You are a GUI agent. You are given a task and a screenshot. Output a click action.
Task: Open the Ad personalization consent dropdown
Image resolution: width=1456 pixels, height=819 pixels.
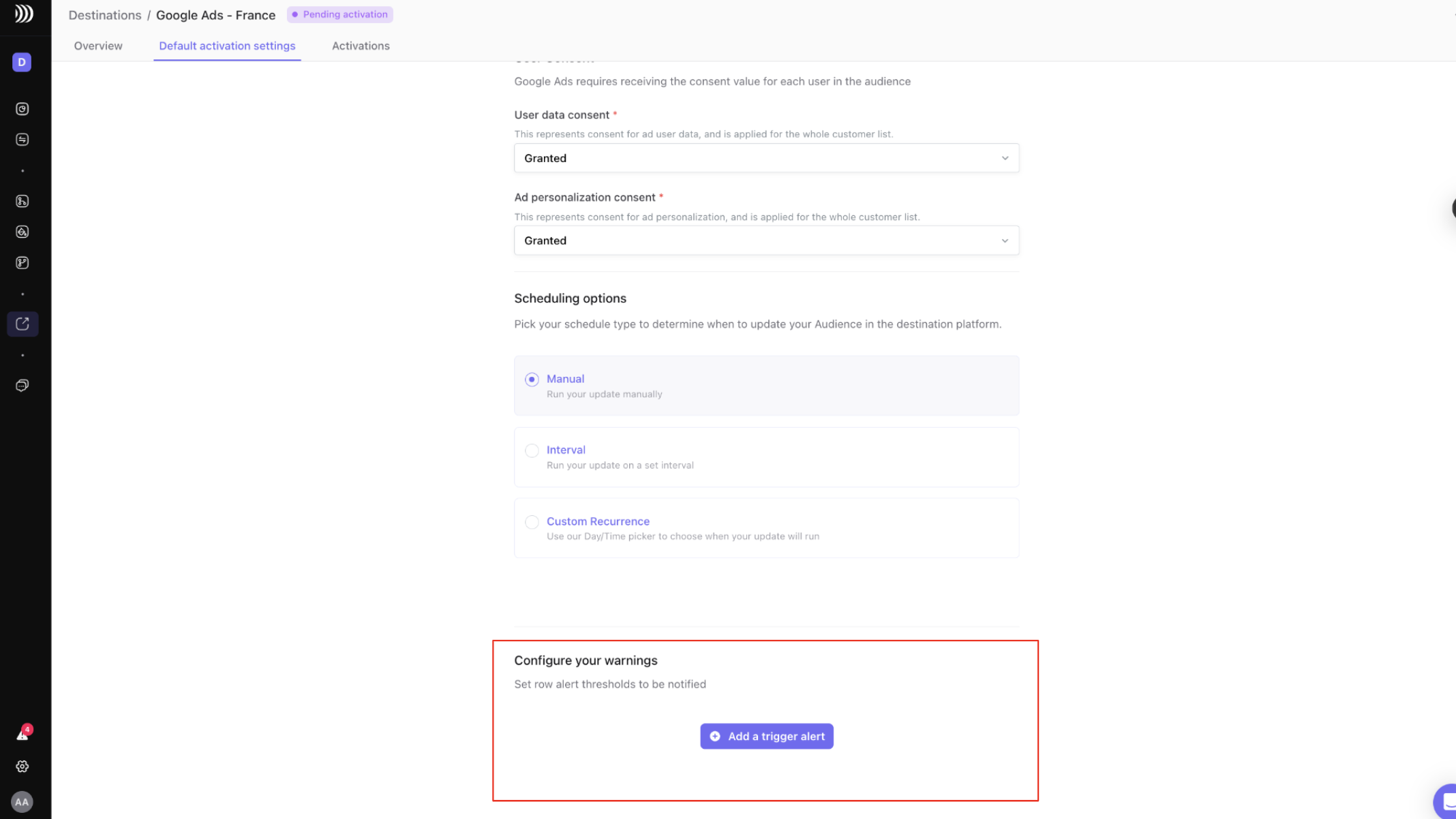[x=766, y=241]
